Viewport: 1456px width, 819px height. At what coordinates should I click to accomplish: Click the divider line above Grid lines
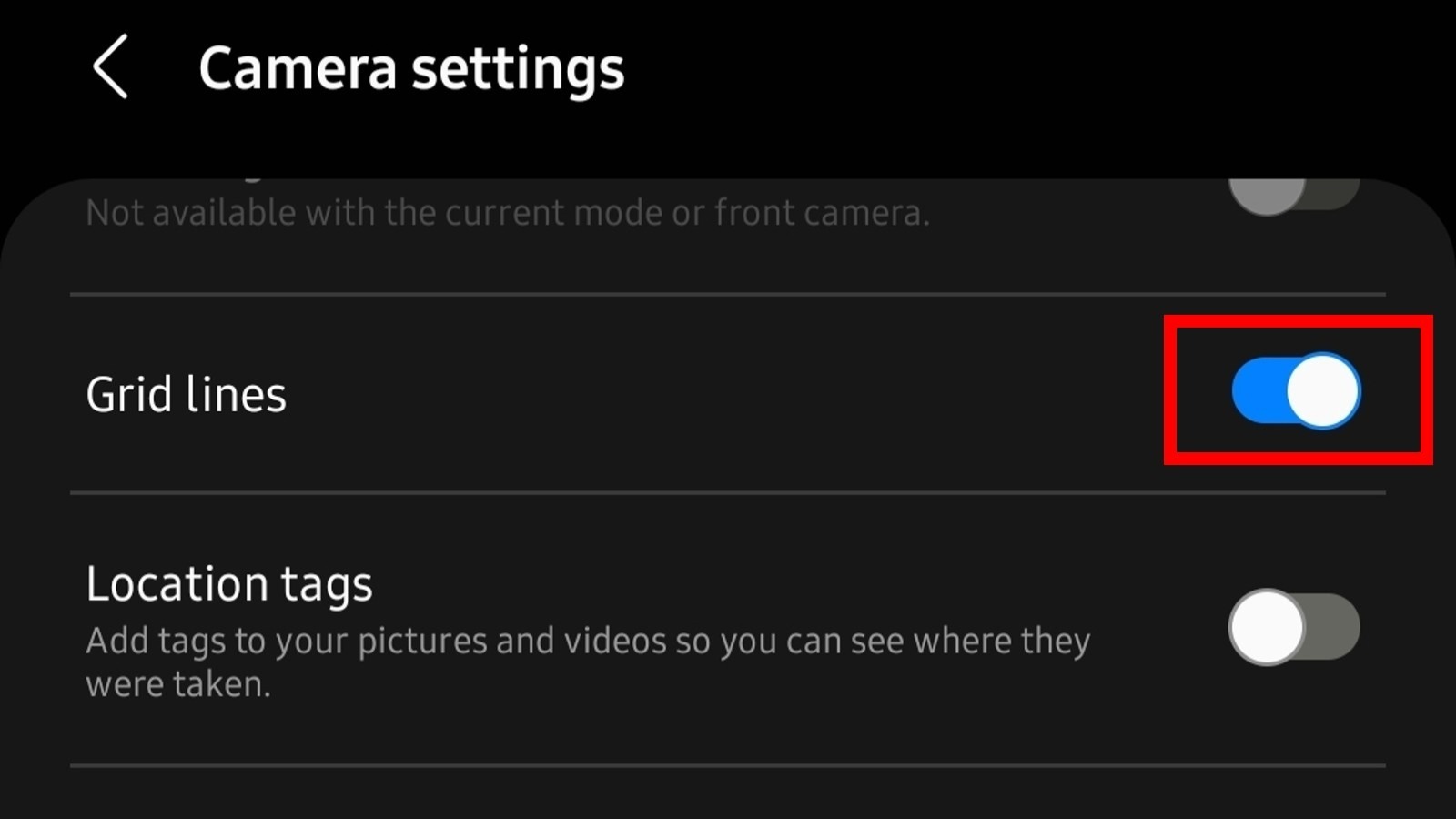728,294
